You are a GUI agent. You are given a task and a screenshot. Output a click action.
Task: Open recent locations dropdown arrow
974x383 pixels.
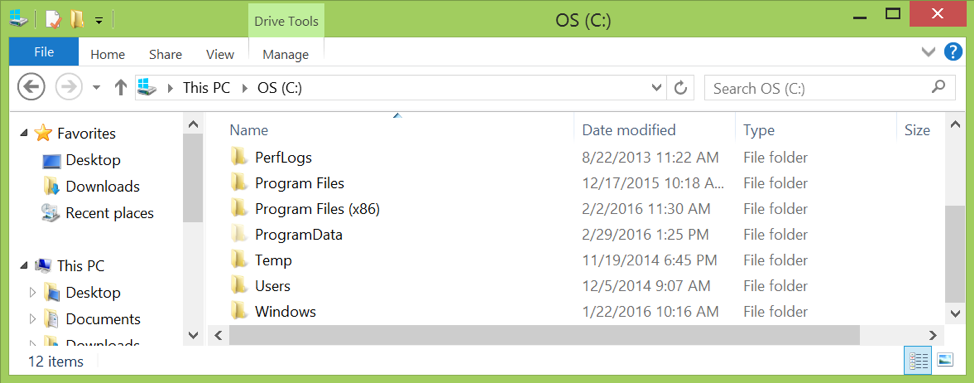click(96, 88)
